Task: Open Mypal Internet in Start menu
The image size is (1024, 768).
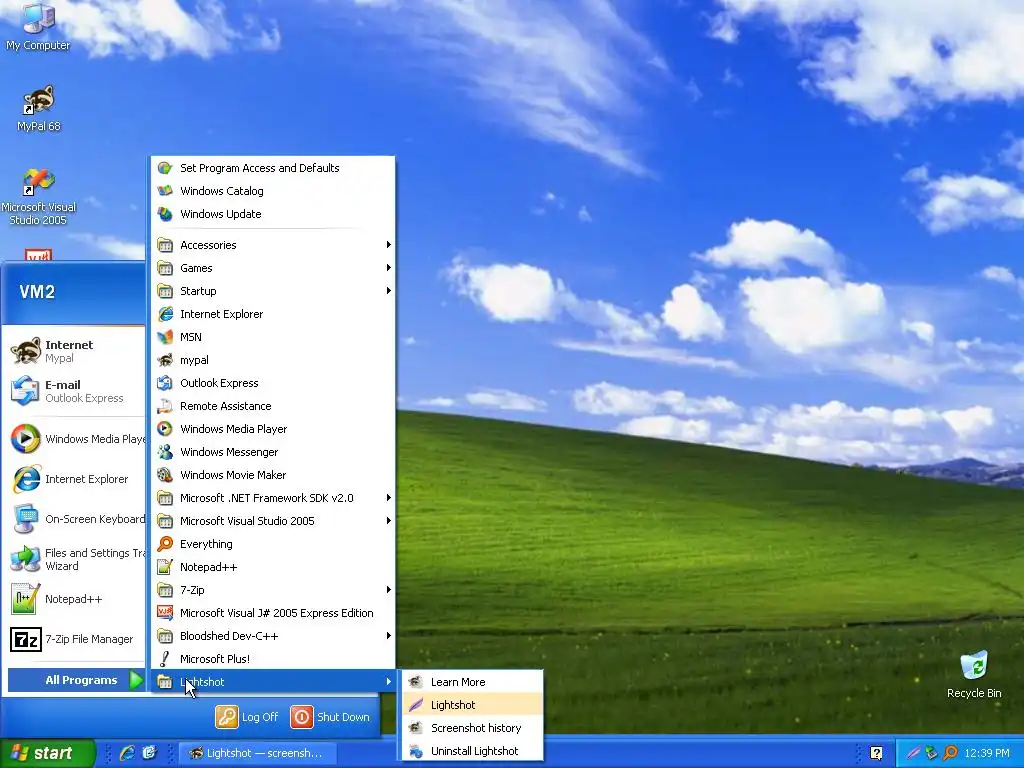Action: 74,351
